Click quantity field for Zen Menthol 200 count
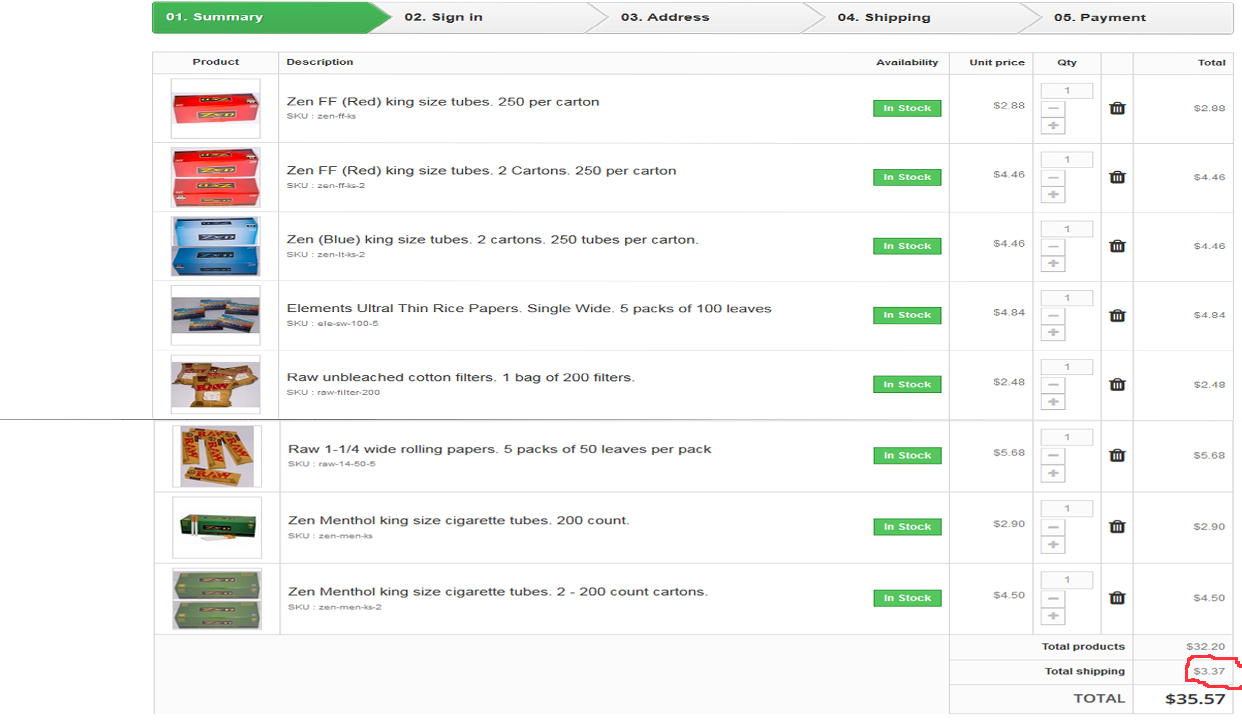1242x722 pixels. 1067,509
